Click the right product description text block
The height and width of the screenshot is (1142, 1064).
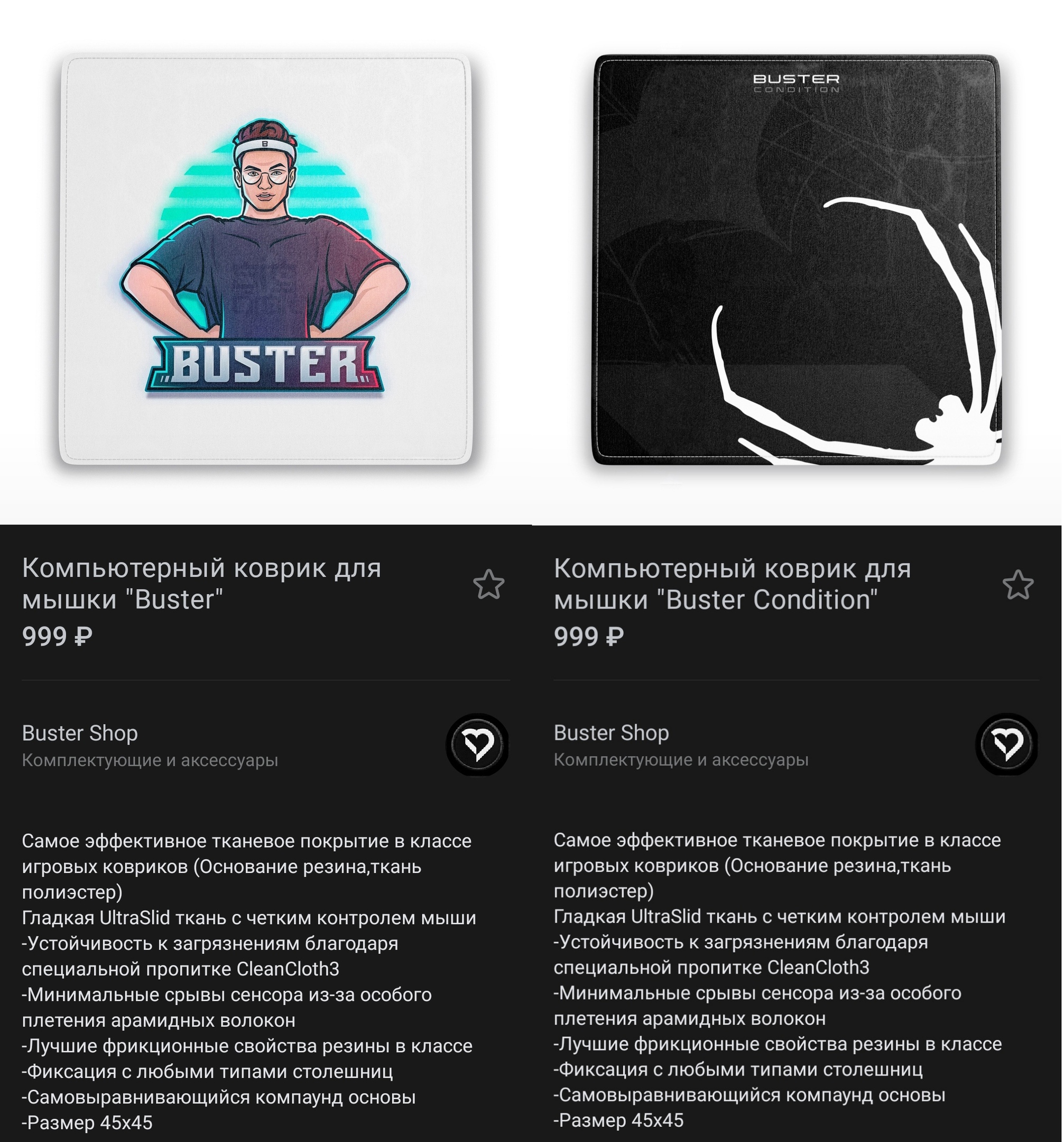click(779, 980)
